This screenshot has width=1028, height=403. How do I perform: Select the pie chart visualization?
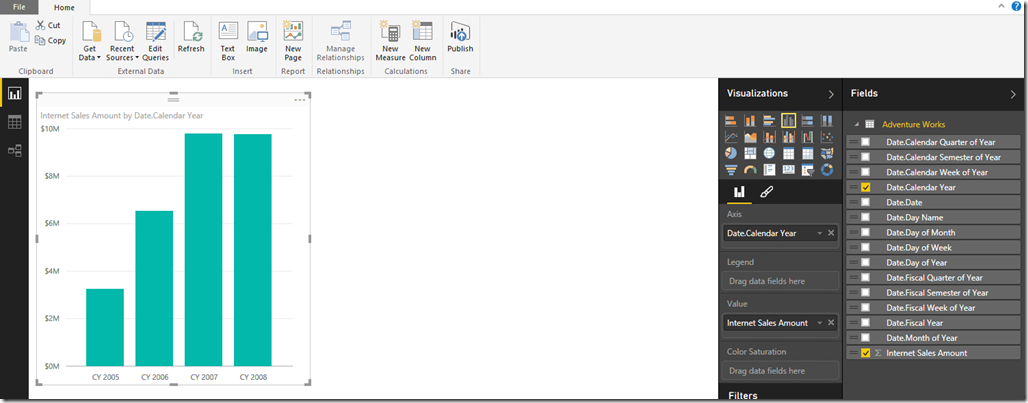(x=731, y=153)
